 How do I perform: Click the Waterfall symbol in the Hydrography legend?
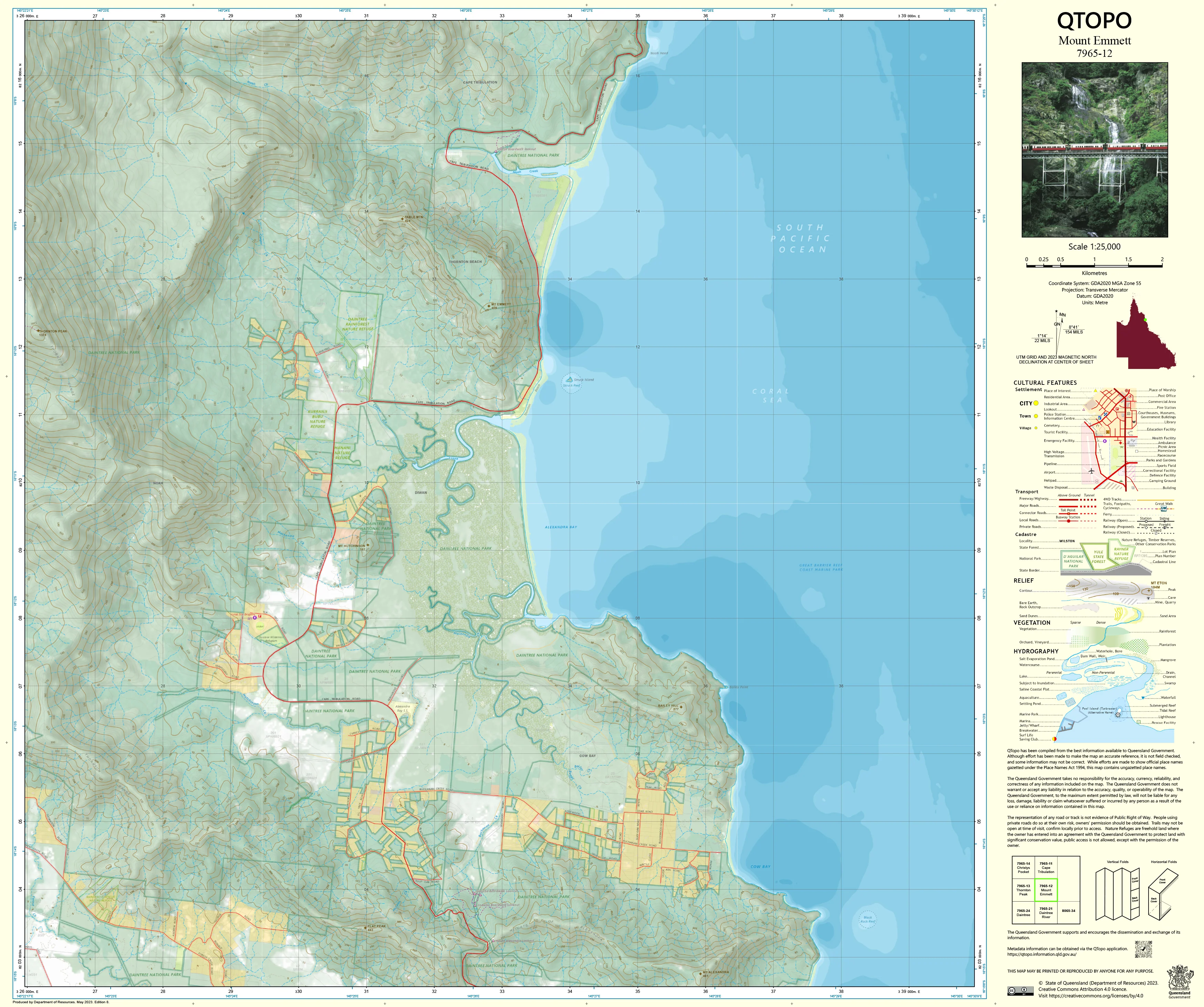click(x=1143, y=698)
